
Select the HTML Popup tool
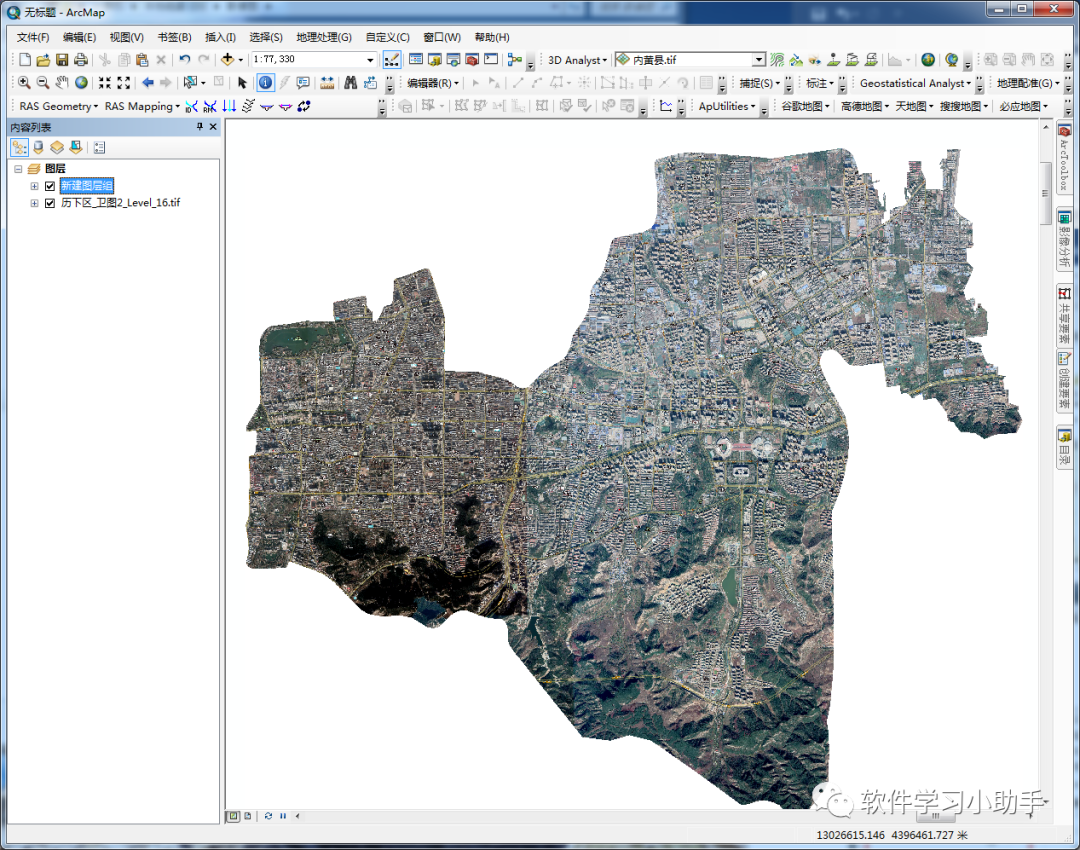tap(303, 83)
